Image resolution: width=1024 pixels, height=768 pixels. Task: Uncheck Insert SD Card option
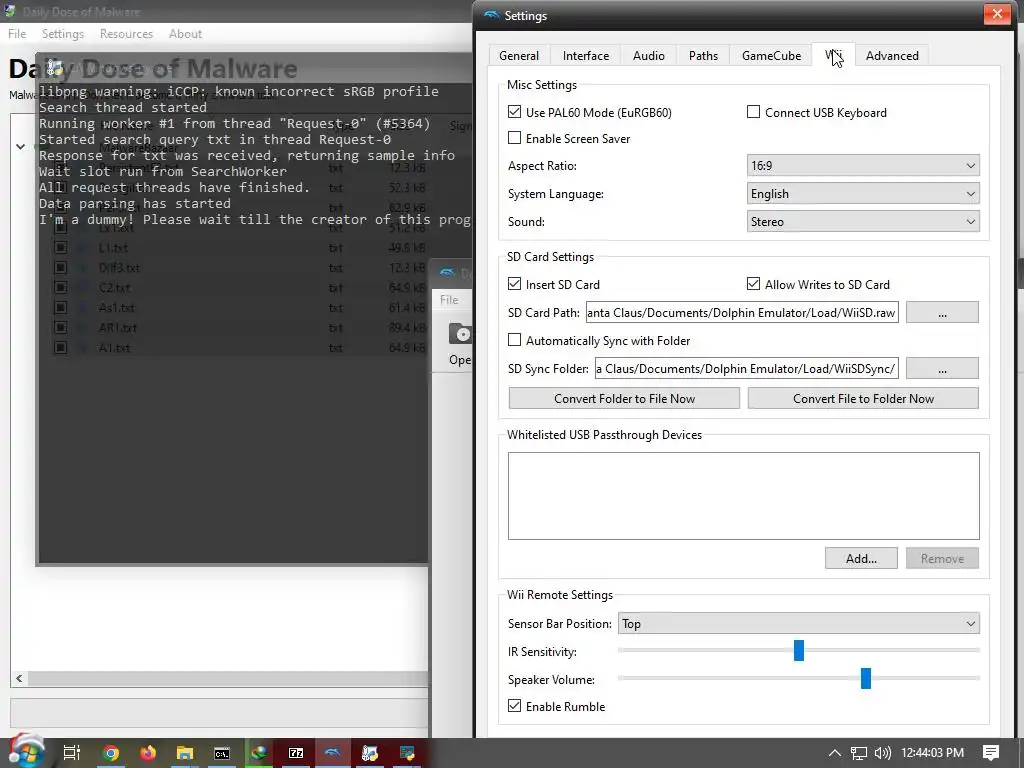point(515,284)
